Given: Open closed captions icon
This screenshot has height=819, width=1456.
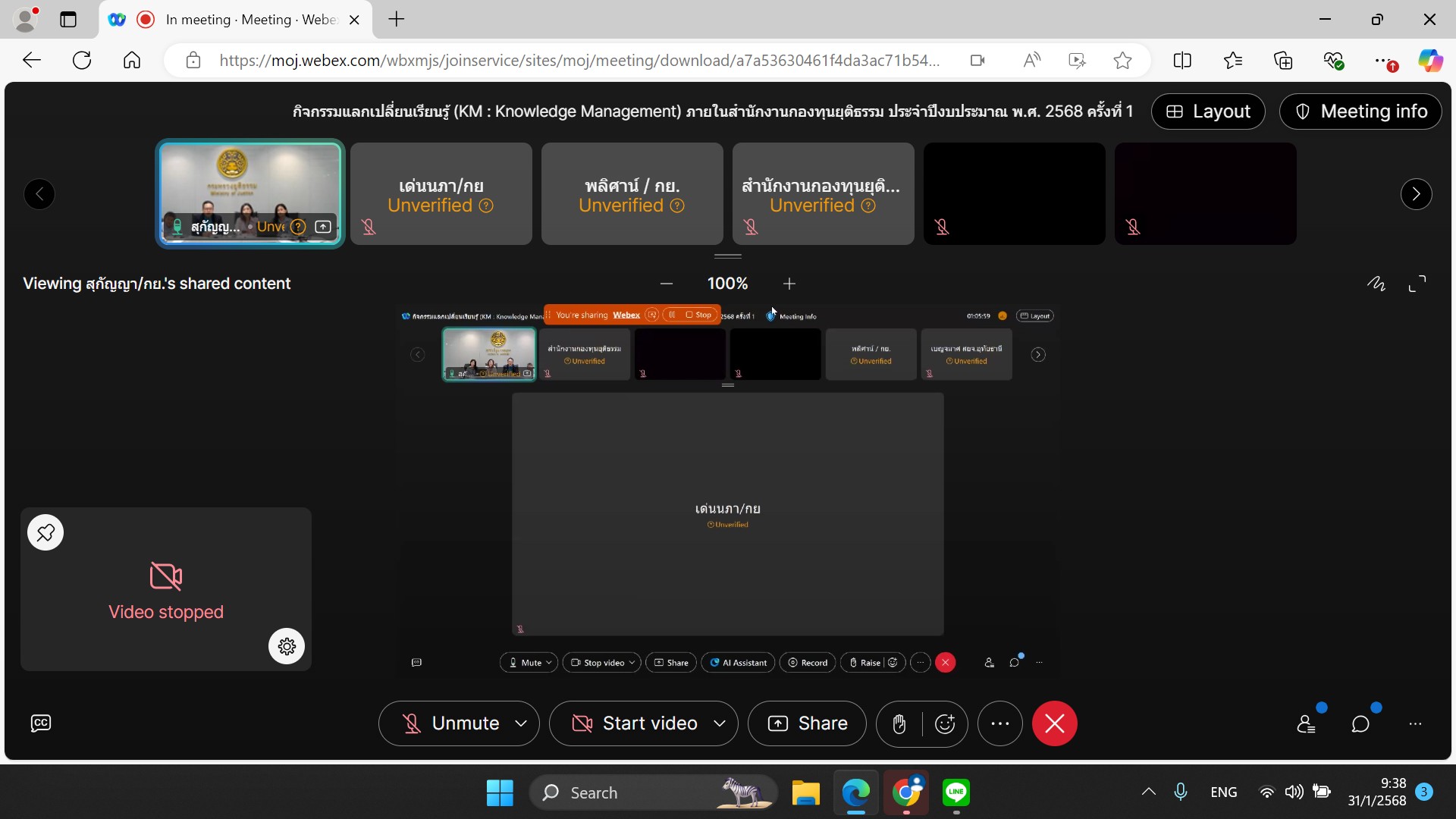Looking at the screenshot, I should pyautogui.click(x=41, y=723).
